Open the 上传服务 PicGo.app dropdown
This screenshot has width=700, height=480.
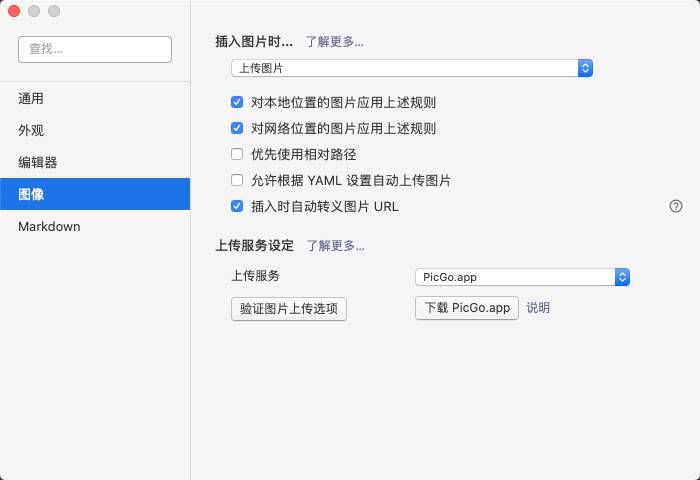pos(522,277)
